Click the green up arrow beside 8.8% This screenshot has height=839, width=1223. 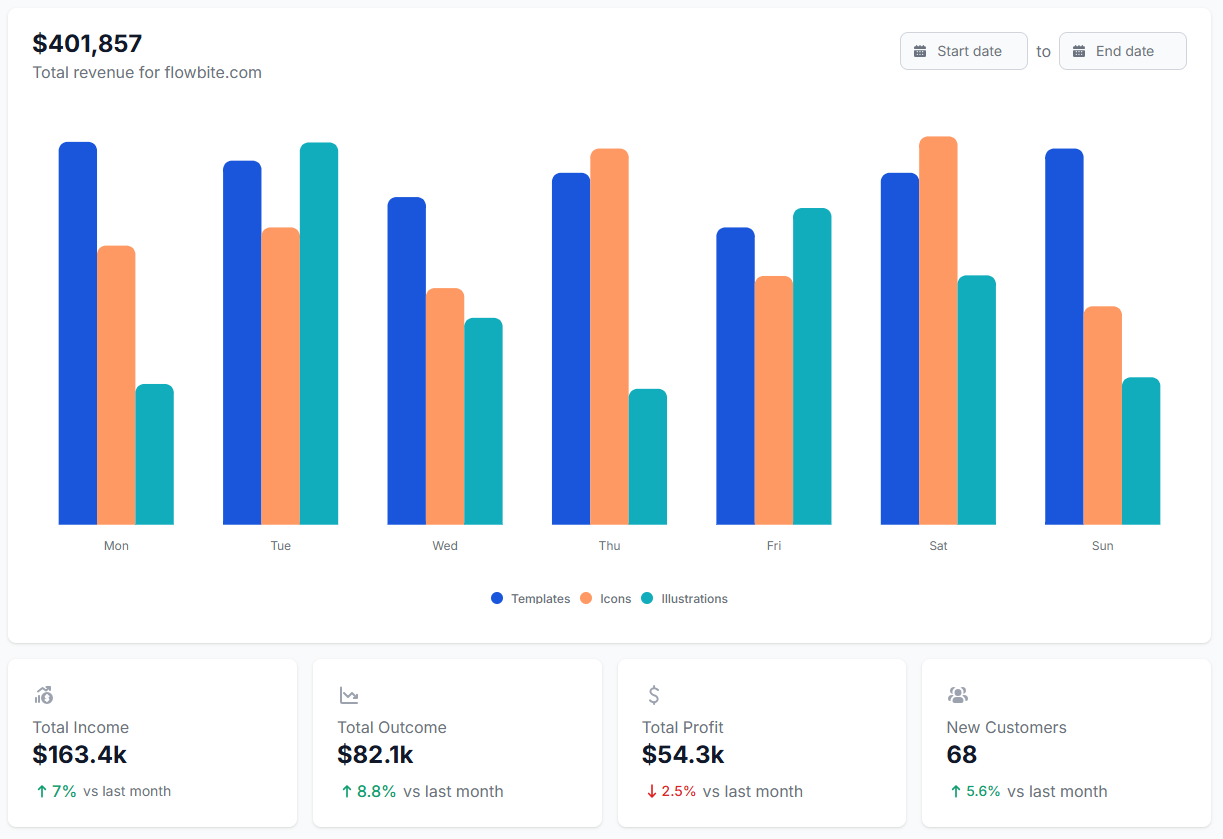347,790
